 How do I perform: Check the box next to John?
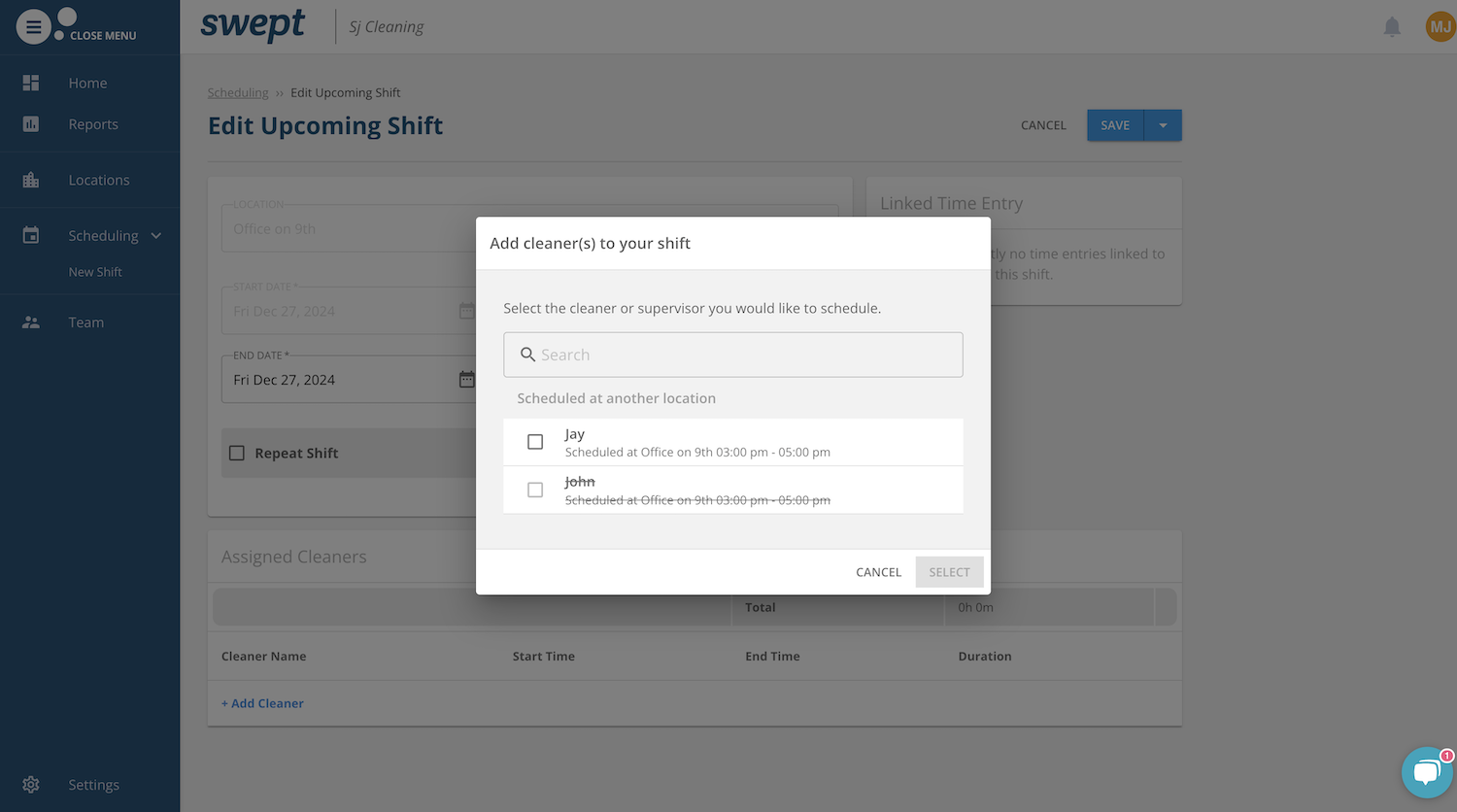535,490
